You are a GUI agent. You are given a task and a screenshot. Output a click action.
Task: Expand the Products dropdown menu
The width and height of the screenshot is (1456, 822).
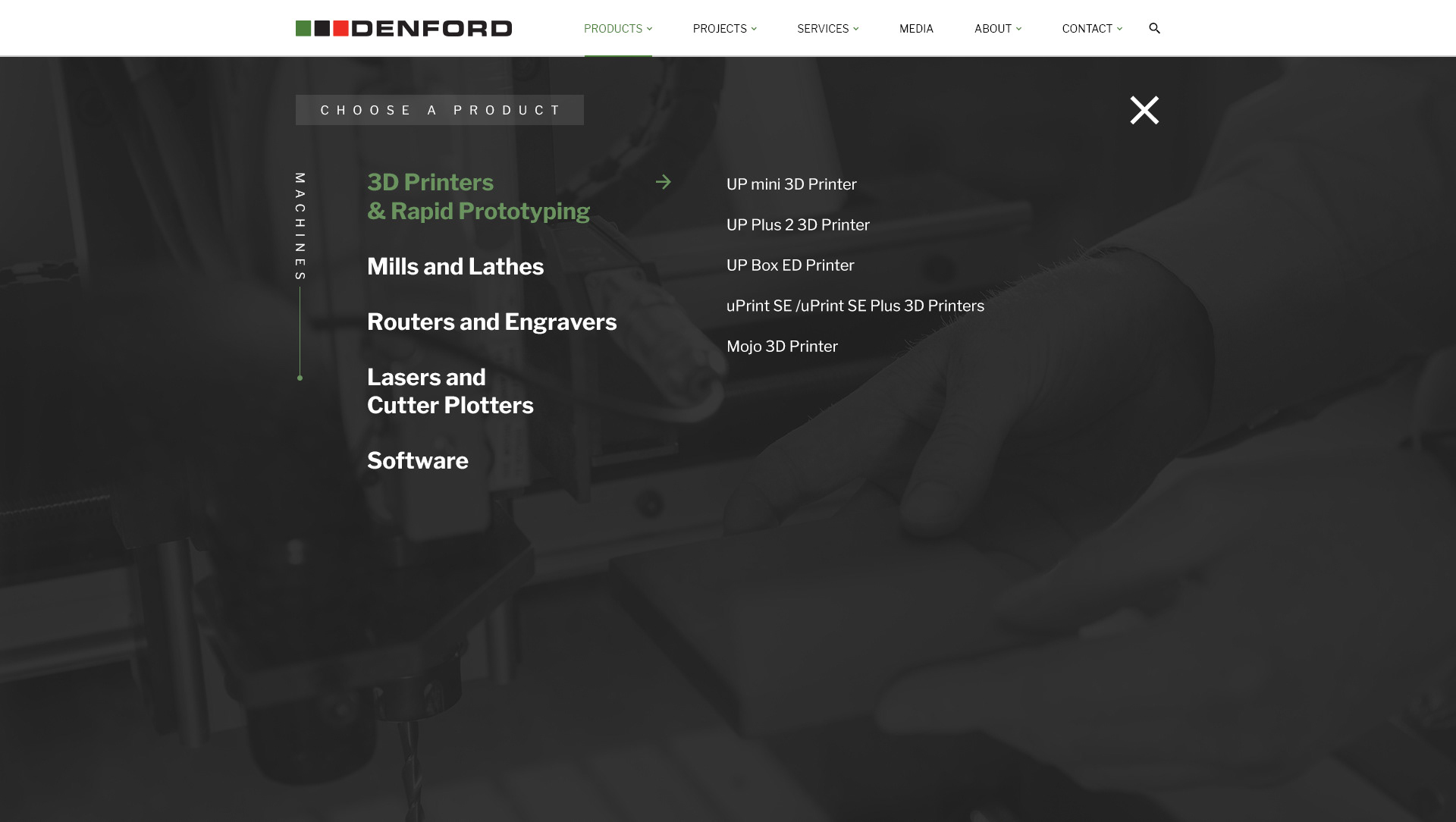point(618,28)
